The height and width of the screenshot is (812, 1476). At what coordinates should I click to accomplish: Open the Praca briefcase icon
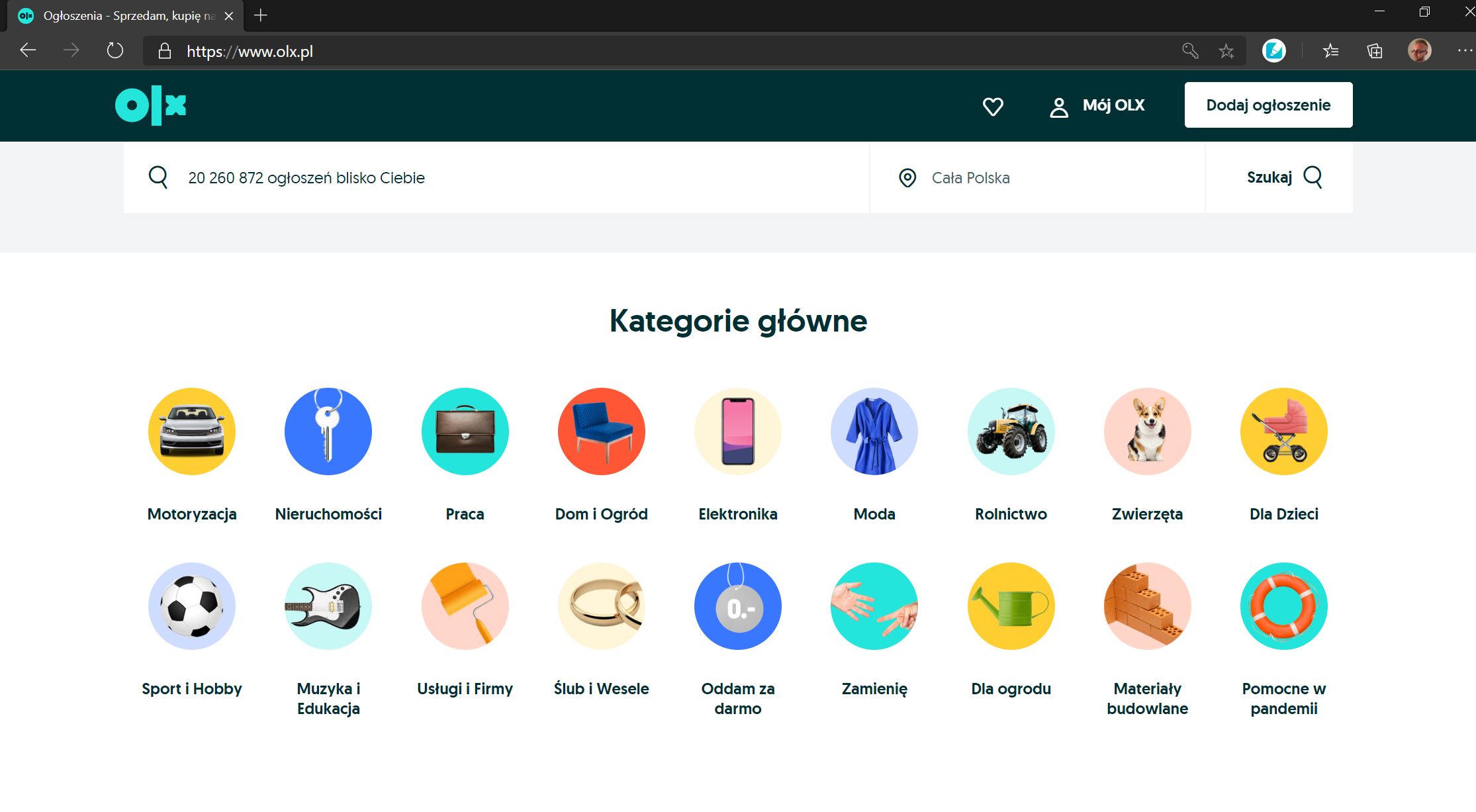465,431
